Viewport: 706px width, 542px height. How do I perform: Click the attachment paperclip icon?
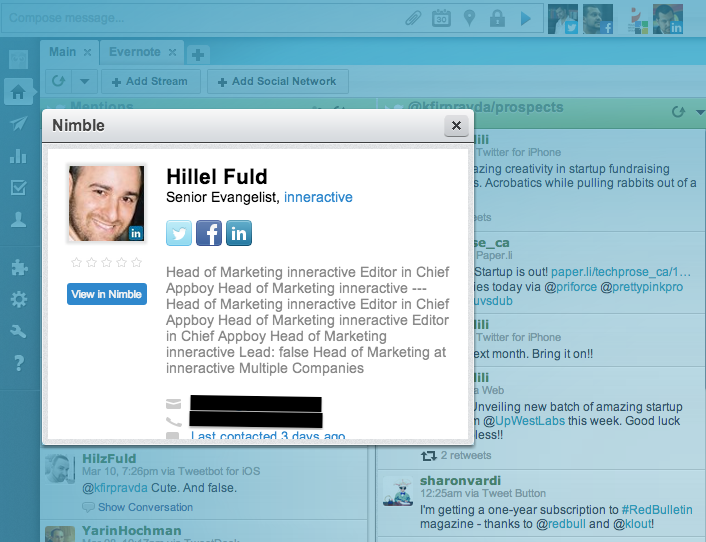[413, 18]
